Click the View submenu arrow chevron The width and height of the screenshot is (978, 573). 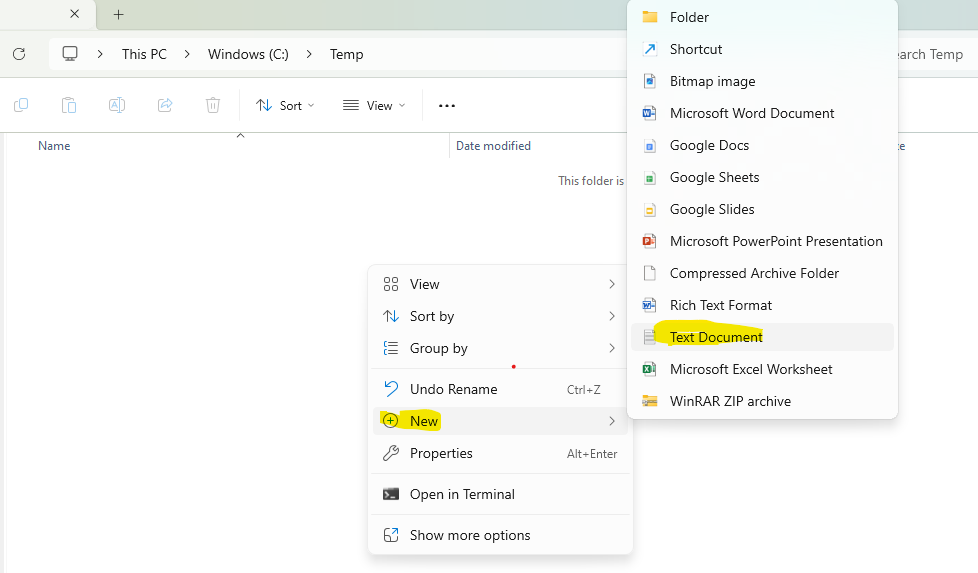pyautogui.click(x=612, y=284)
